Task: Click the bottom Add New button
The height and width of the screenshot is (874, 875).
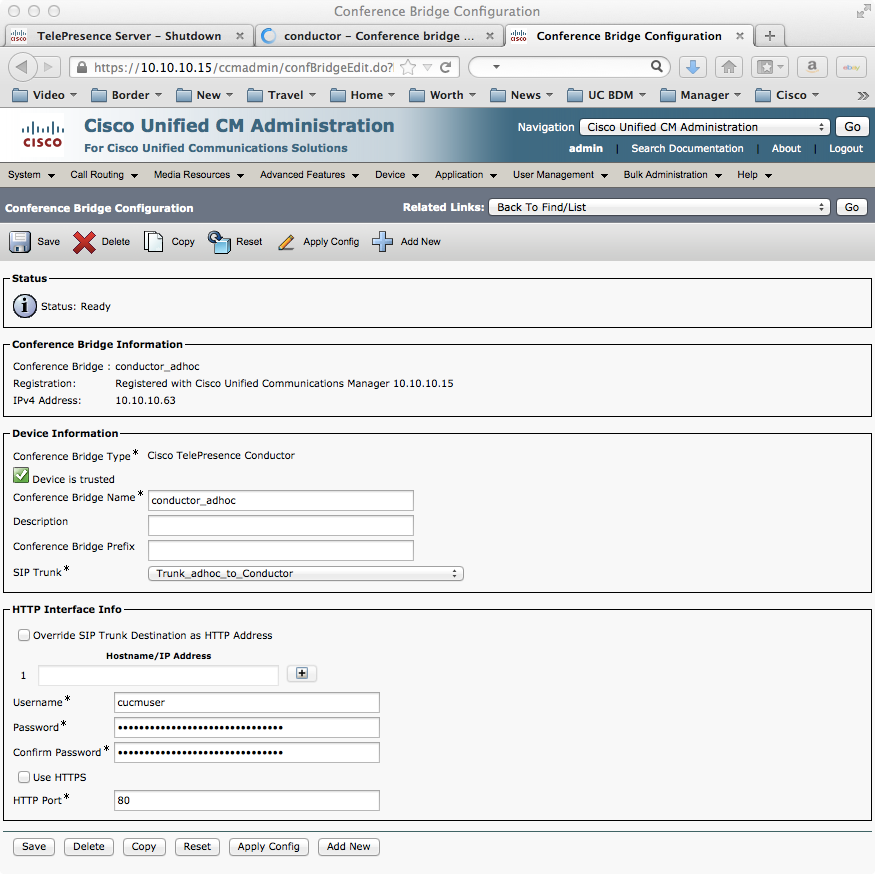Action: click(348, 846)
